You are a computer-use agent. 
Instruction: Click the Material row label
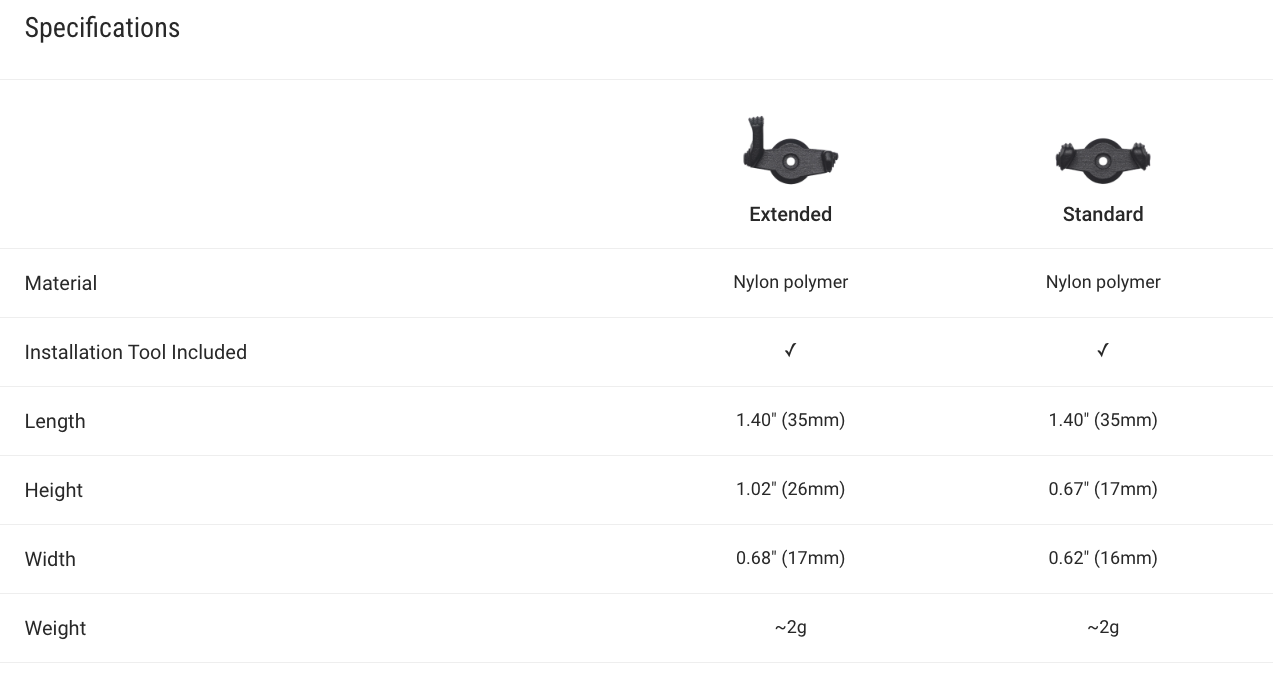click(61, 283)
